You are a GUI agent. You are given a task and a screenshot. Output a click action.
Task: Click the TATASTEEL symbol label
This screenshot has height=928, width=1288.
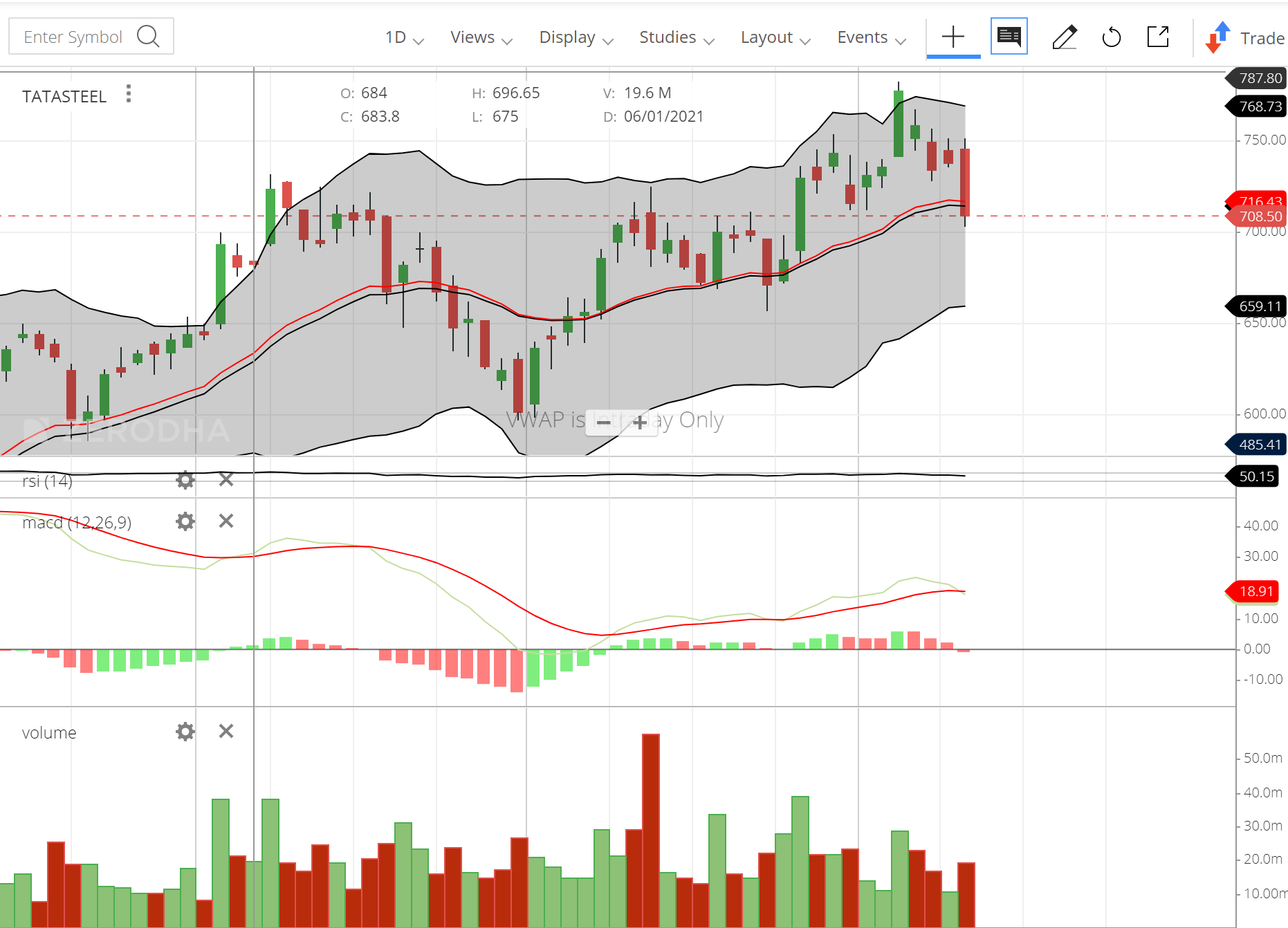pos(64,96)
